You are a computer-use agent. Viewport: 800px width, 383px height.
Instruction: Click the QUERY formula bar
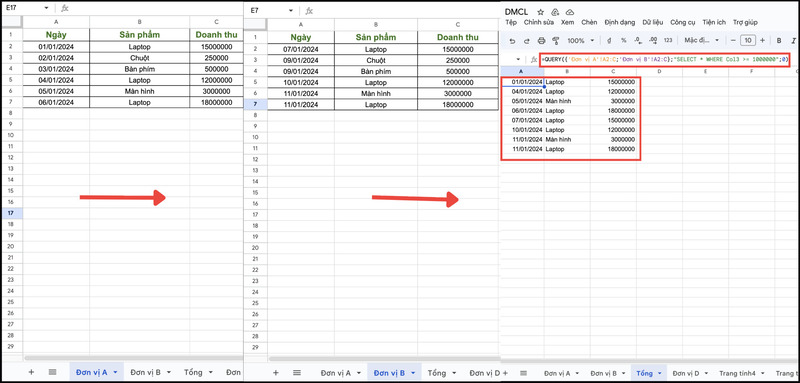tap(665, 59)
